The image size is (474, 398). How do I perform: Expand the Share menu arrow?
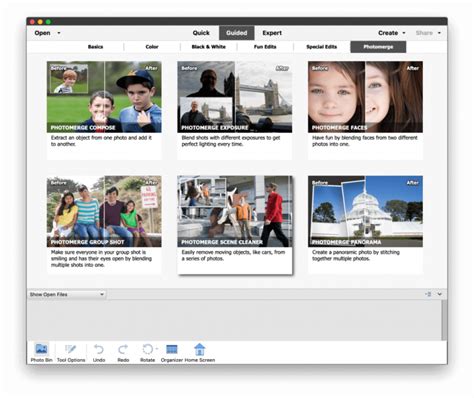point(439,33)
